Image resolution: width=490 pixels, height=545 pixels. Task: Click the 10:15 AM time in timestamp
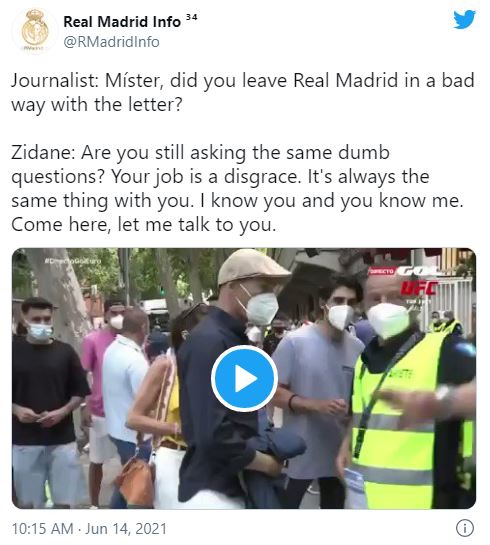pos(42,529)
